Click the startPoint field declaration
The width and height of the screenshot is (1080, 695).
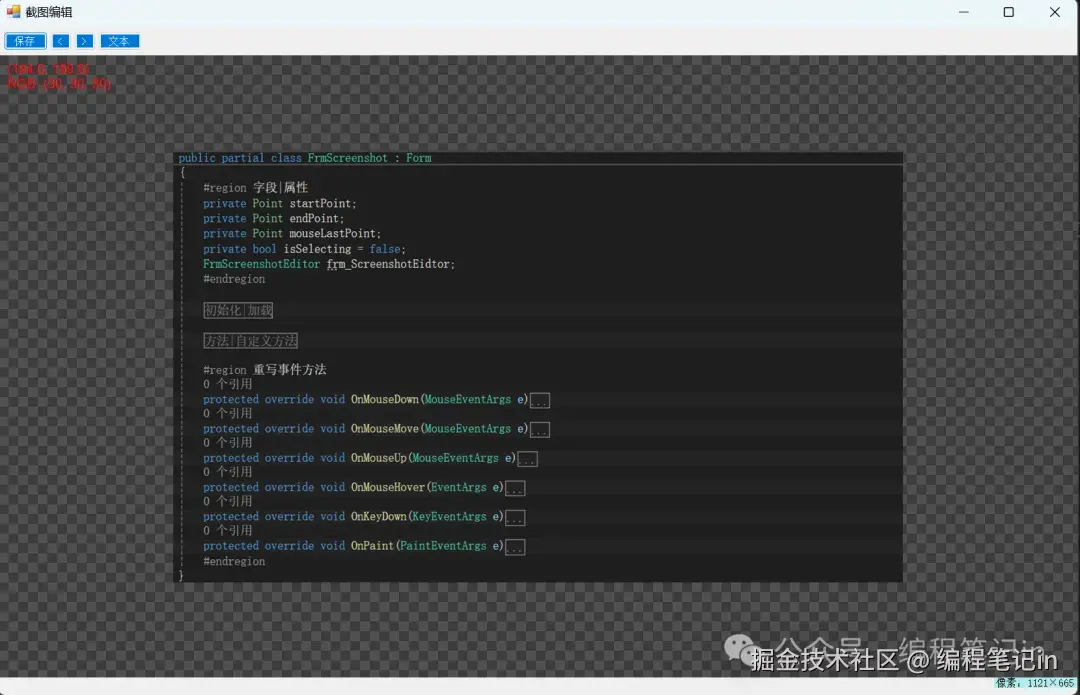click(280, 203)
